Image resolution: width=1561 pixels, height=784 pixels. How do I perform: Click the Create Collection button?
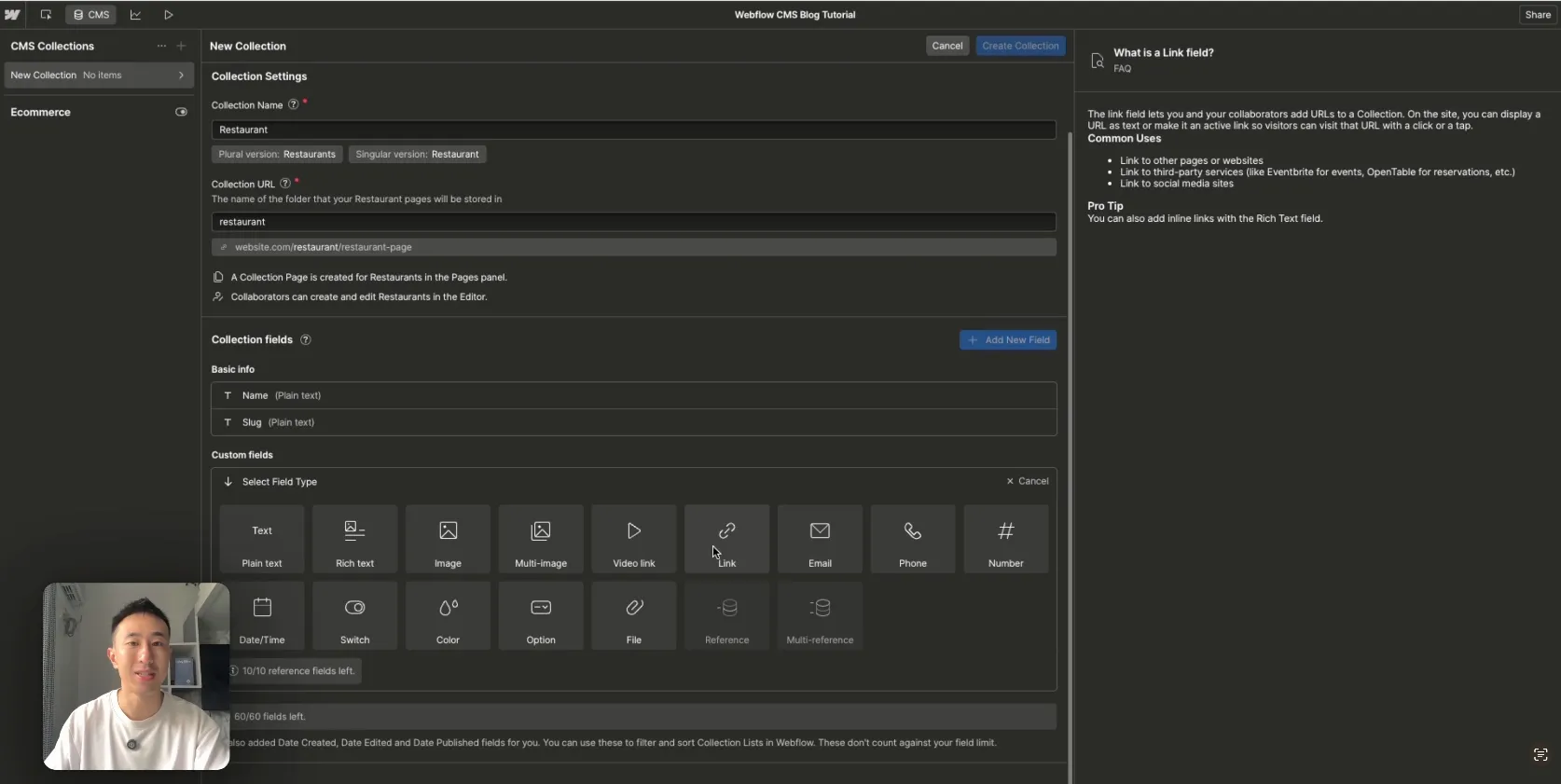coord(1020,46)
